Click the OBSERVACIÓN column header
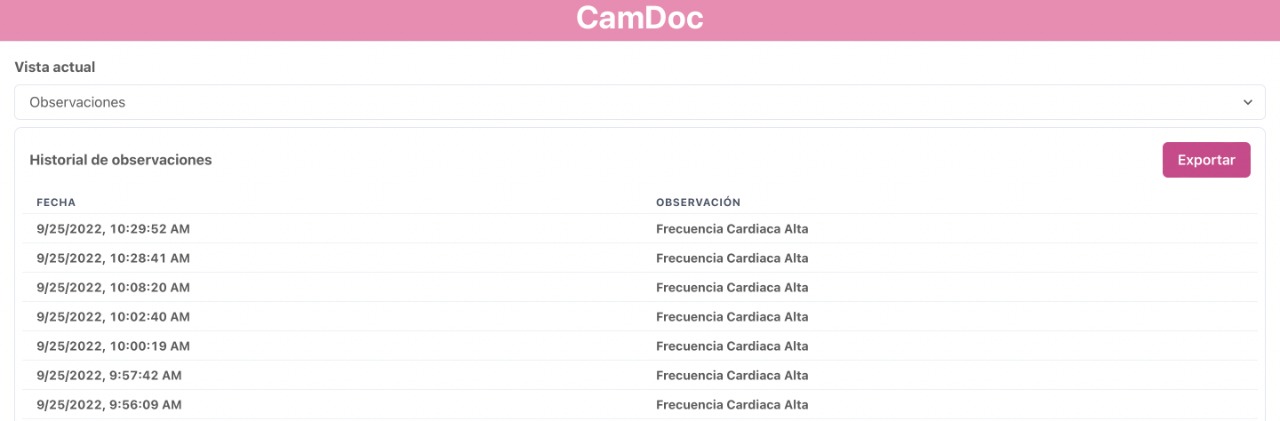Viewport: 1280px width, 421px height. (698, 203)
